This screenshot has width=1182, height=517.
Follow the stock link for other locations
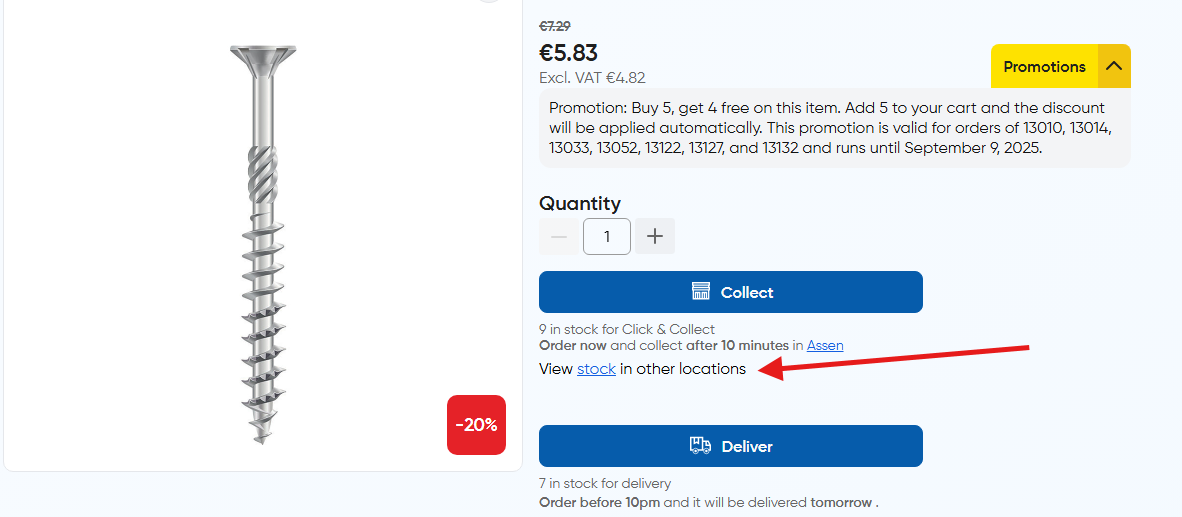(x=596, y=369)
